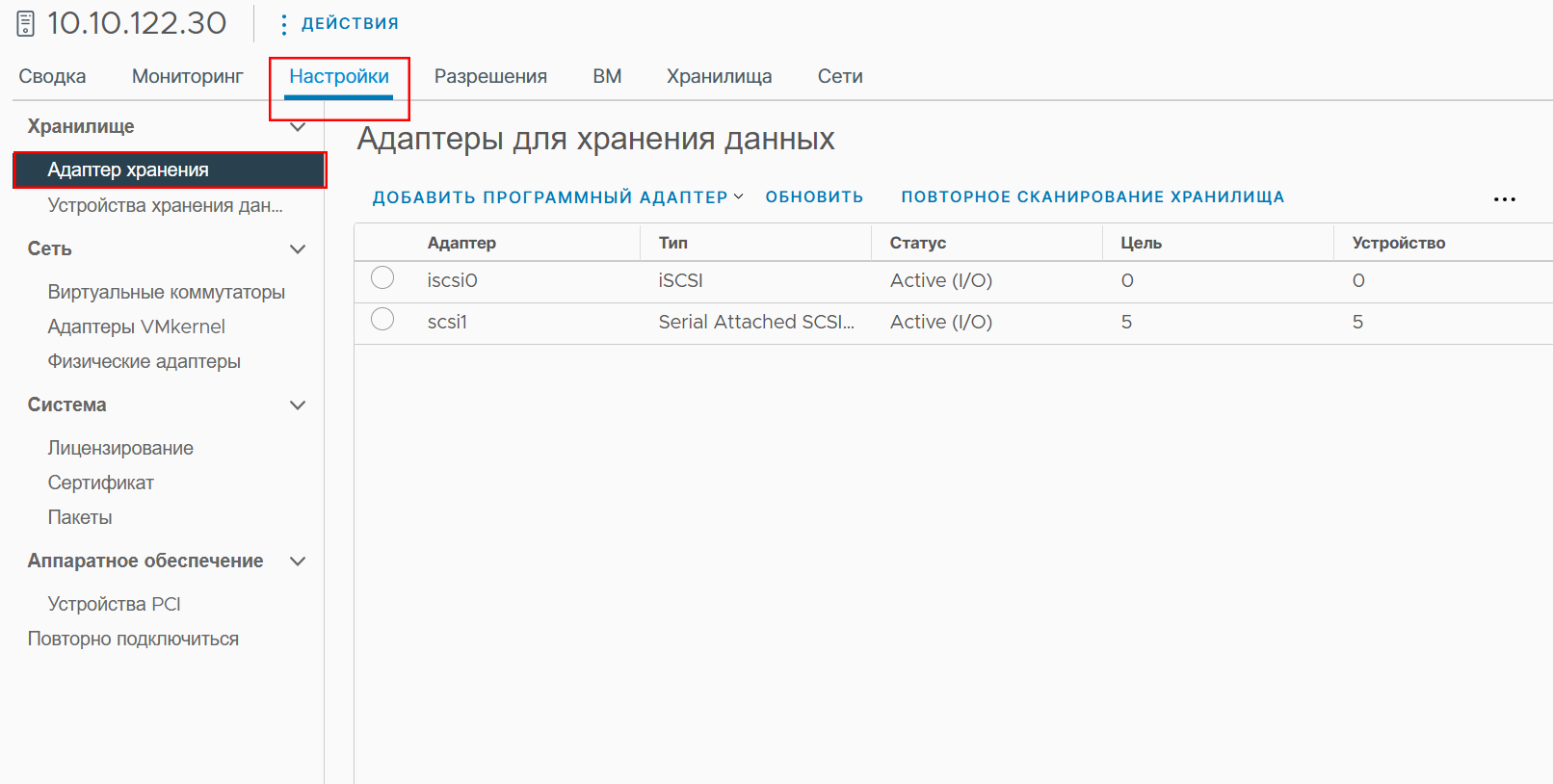This screenshot has width=1553, height=784.
Task: Sort by the Тип column header
Action: [x=673, y=243]
